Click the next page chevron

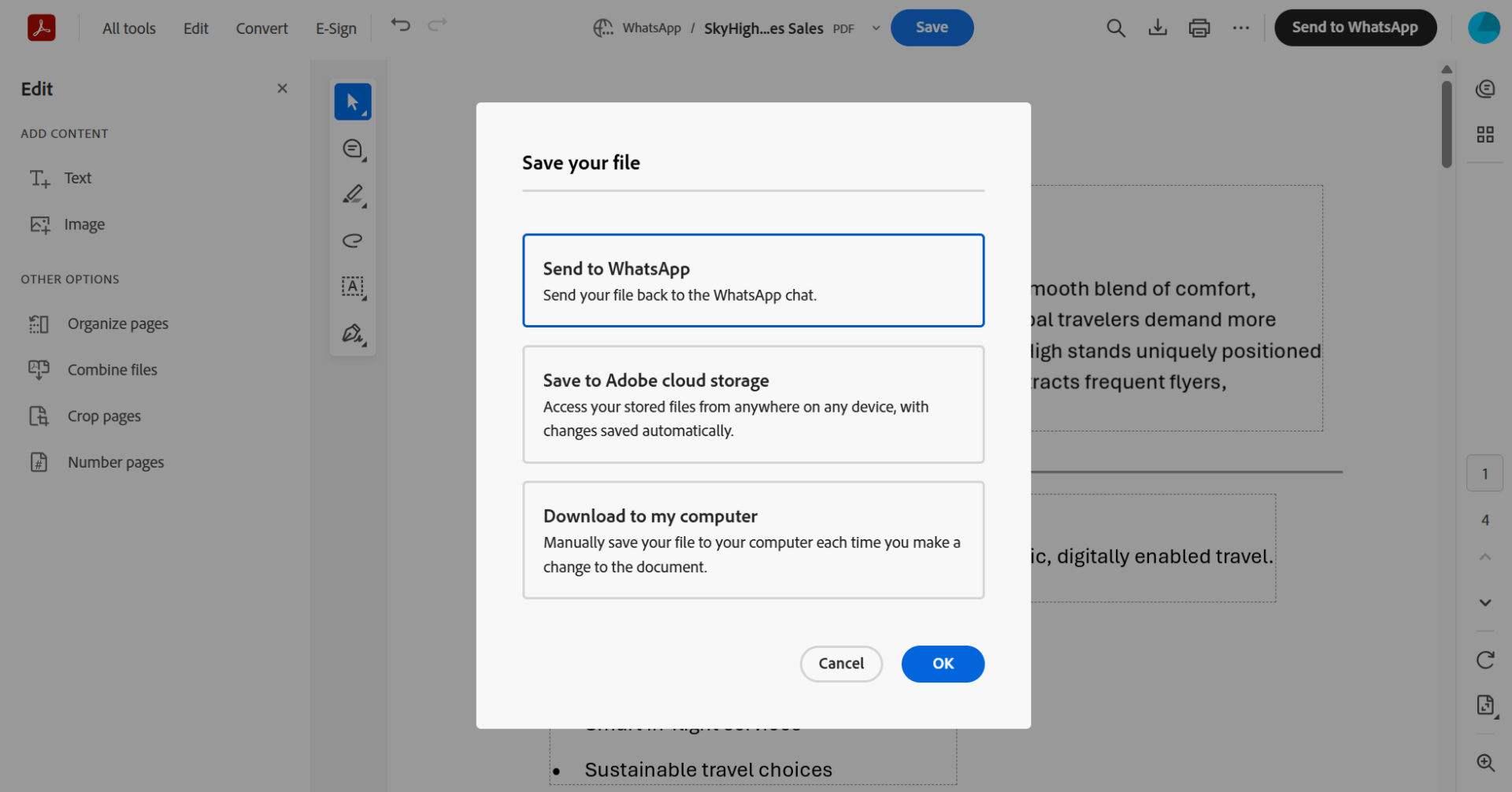point(1485,602)
